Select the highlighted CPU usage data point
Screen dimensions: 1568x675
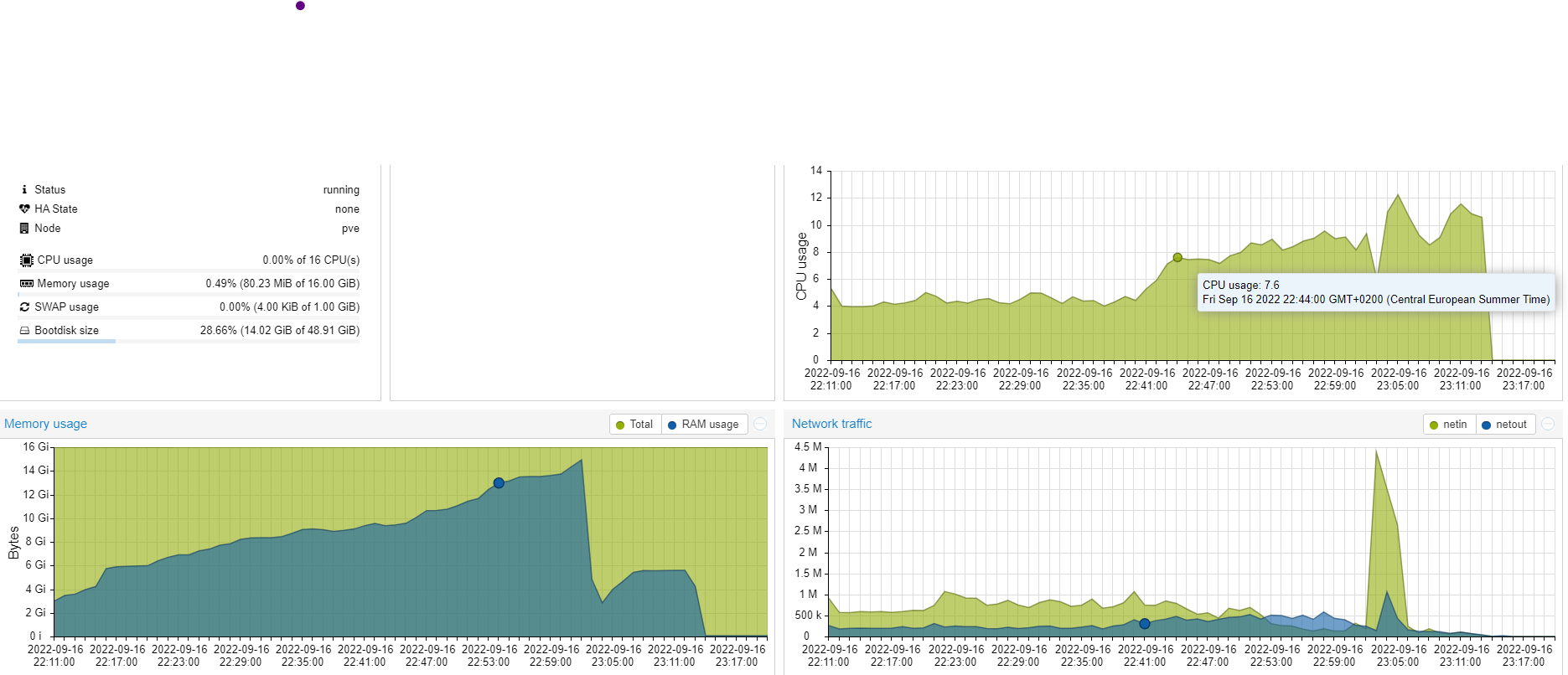point(1177,257)
